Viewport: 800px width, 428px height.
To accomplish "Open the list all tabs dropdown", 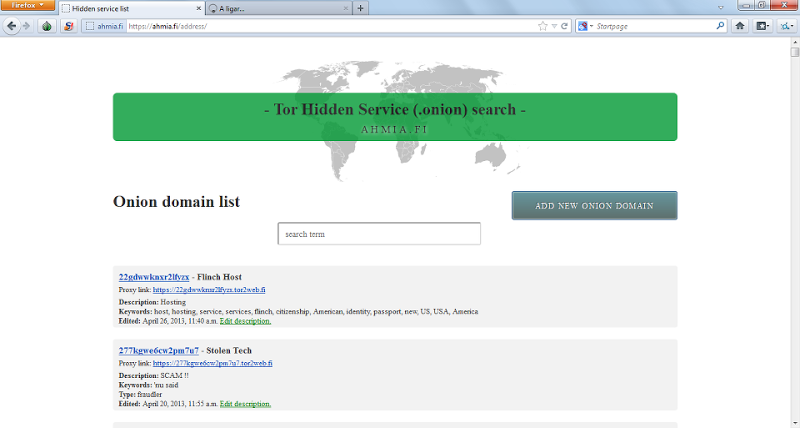I will pos(720,8).
